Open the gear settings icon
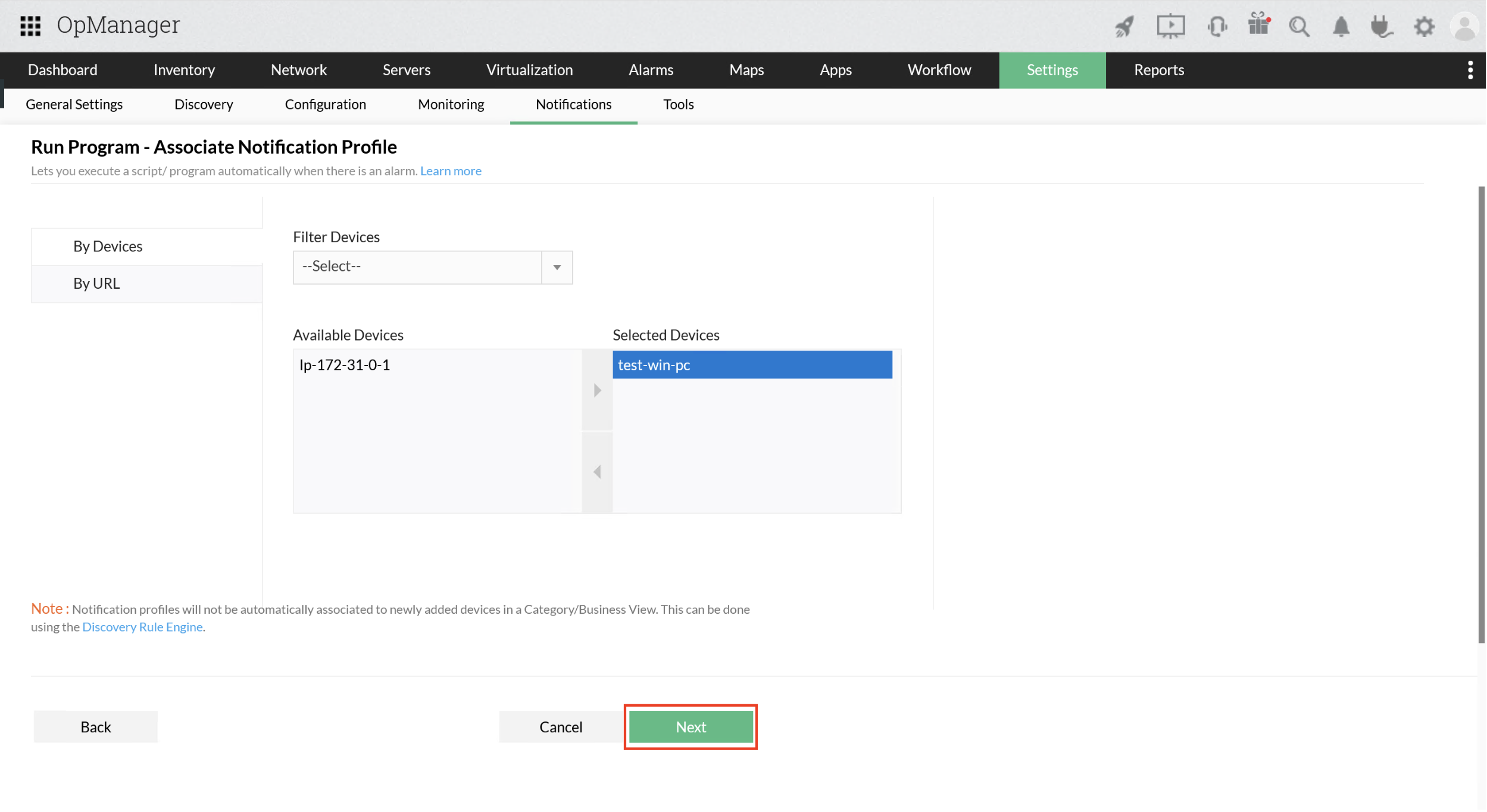Viewport: 1487px width, 812px height. 1424,27
